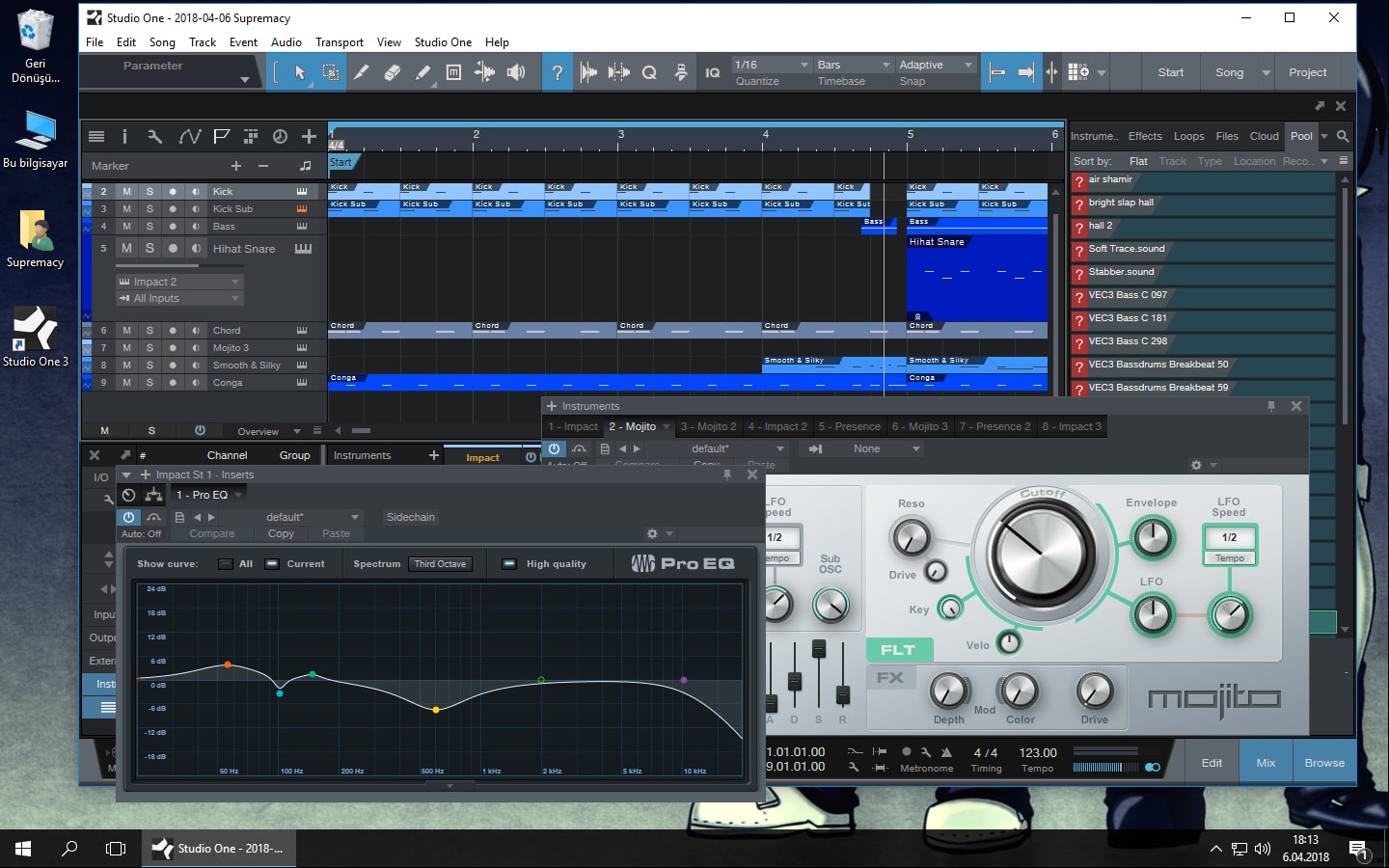
Task: Pick the Paint (pencil) tool
Action: pos(422,72)
